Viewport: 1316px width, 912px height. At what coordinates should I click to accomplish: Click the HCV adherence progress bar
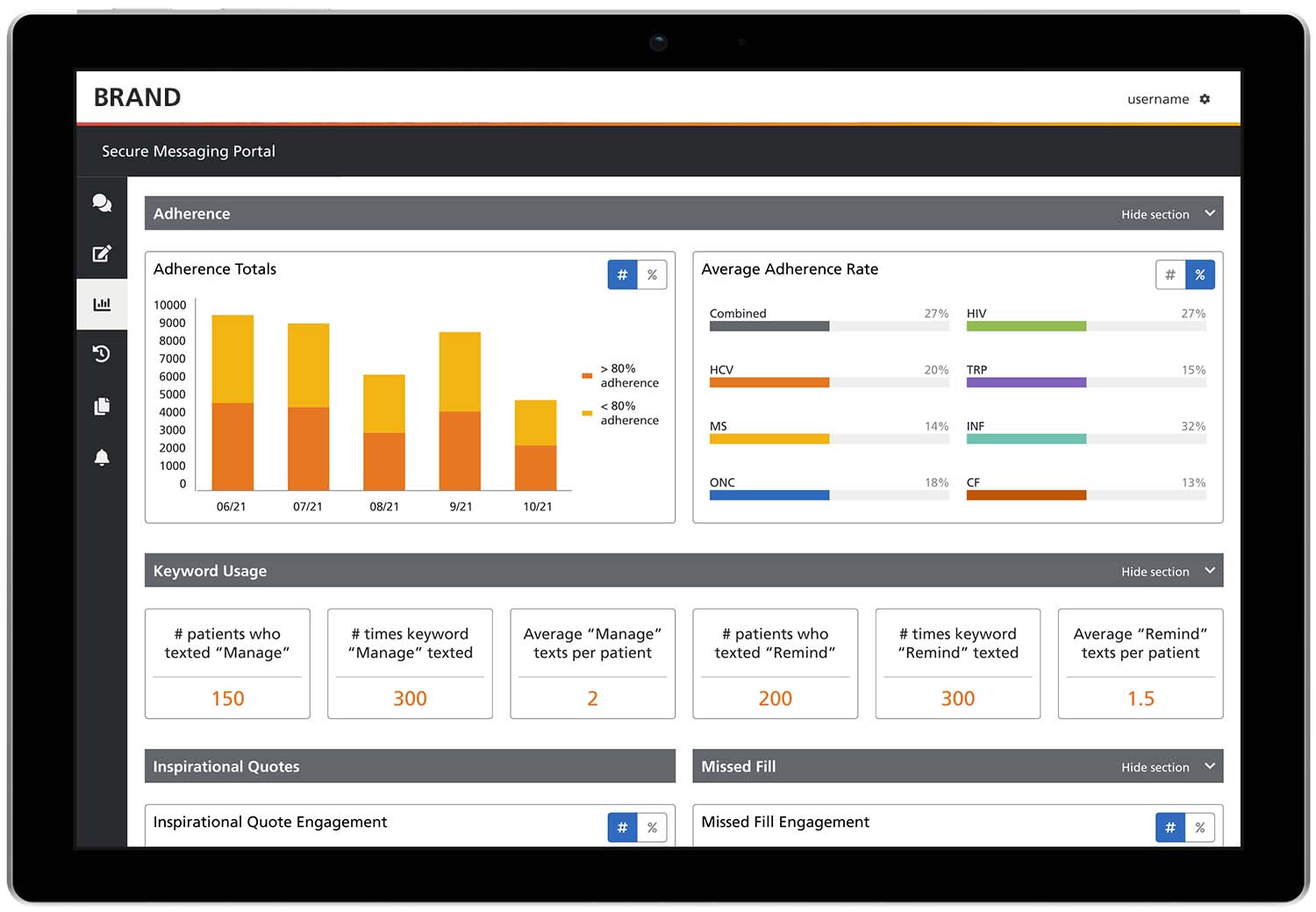[x=829, y=382]
